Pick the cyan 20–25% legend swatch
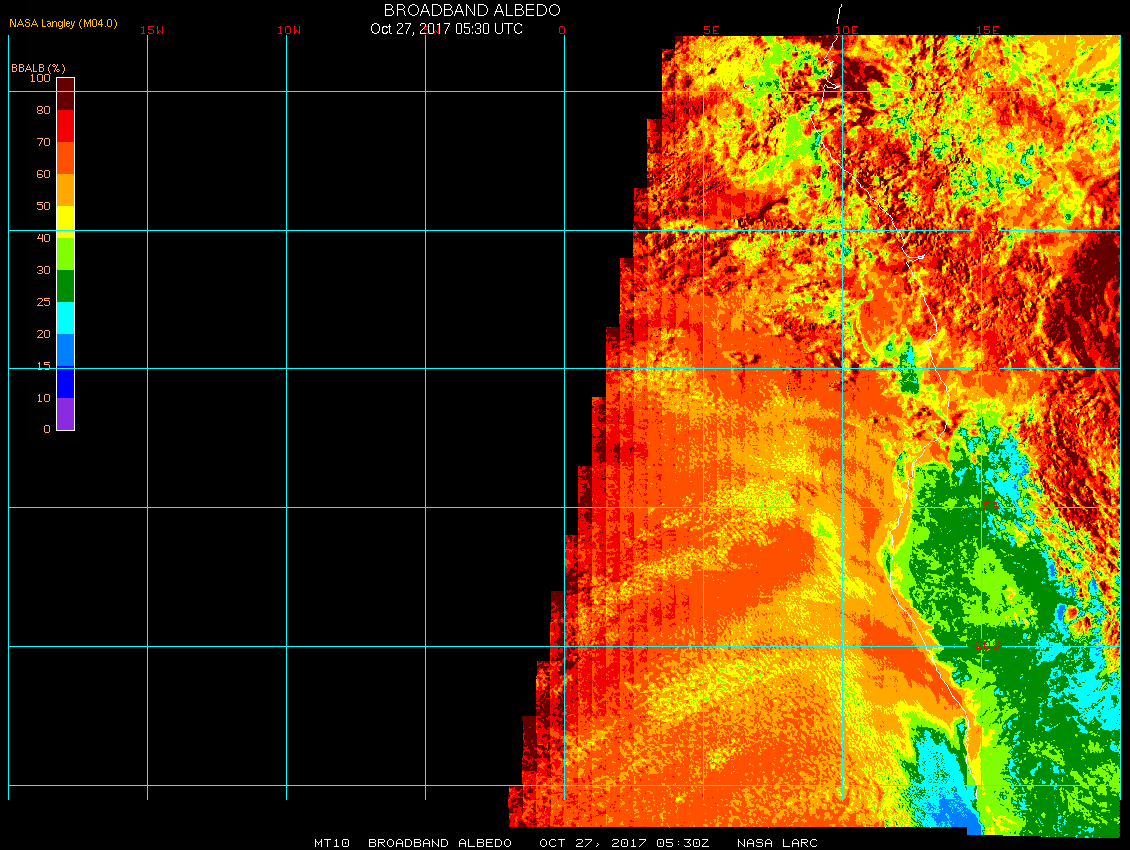 pyautogui.click(x=65, y=318)
